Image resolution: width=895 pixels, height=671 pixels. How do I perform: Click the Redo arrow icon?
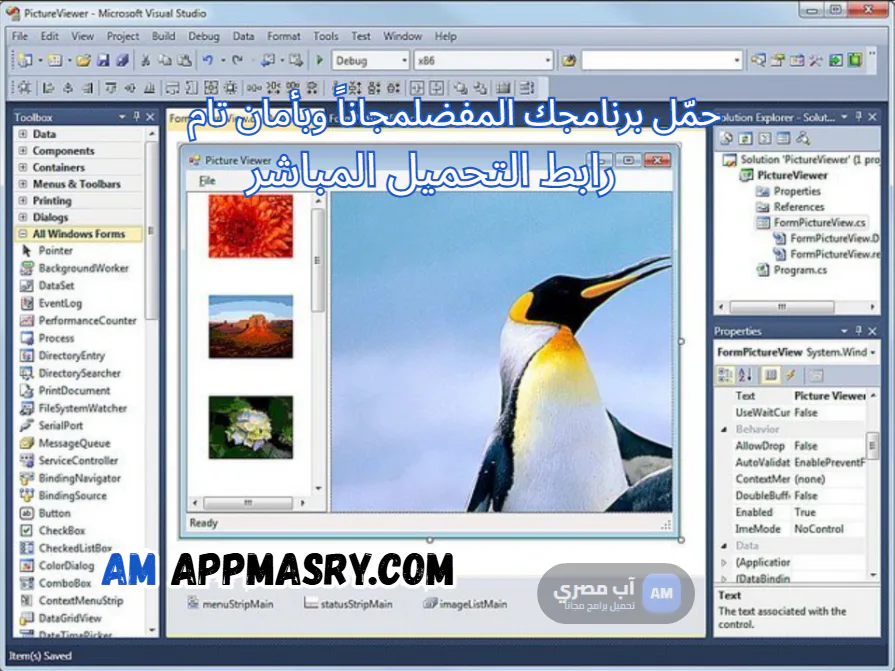click(237, 60)
